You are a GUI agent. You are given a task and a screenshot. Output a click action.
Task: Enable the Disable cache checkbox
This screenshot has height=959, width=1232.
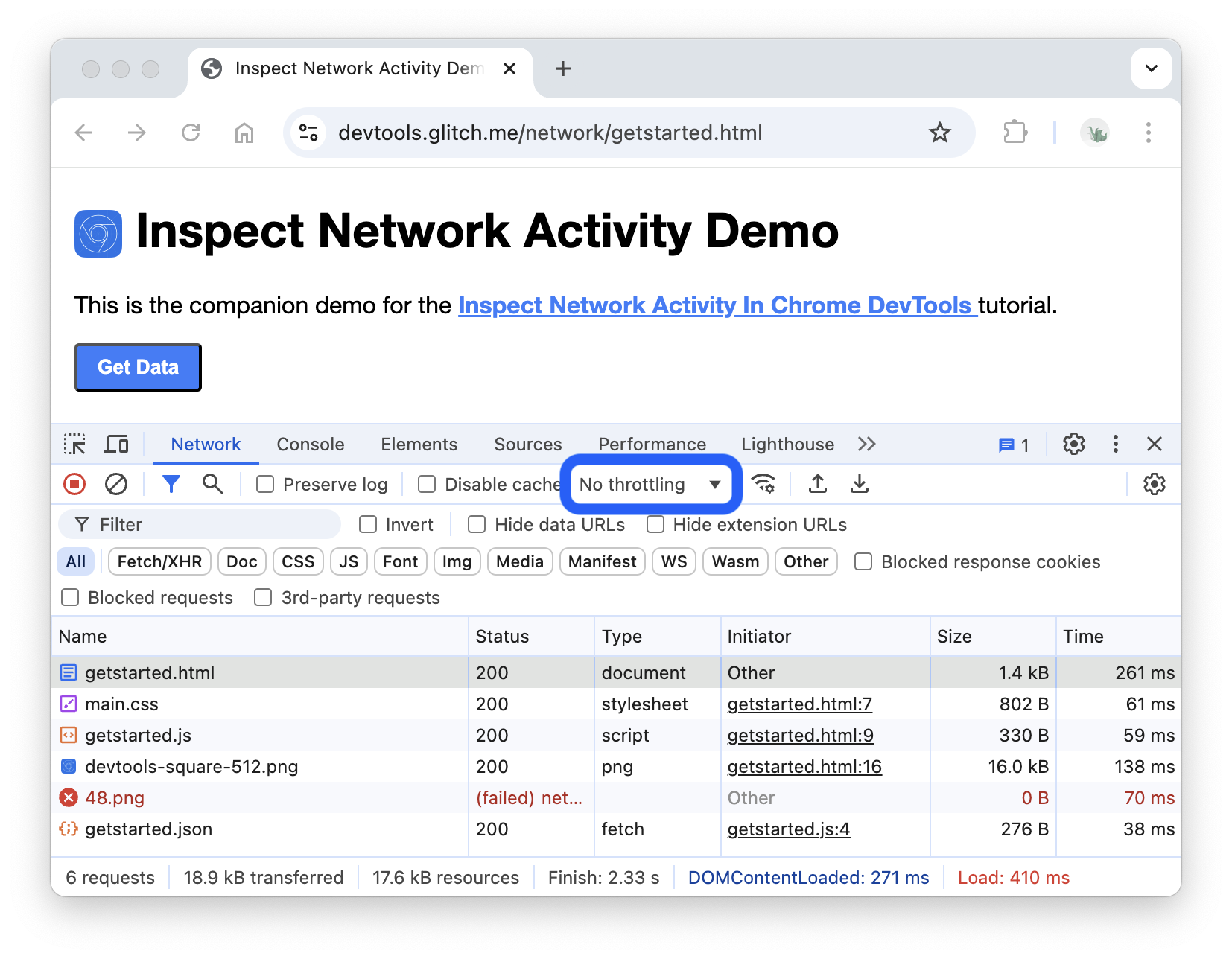[427, 484]
